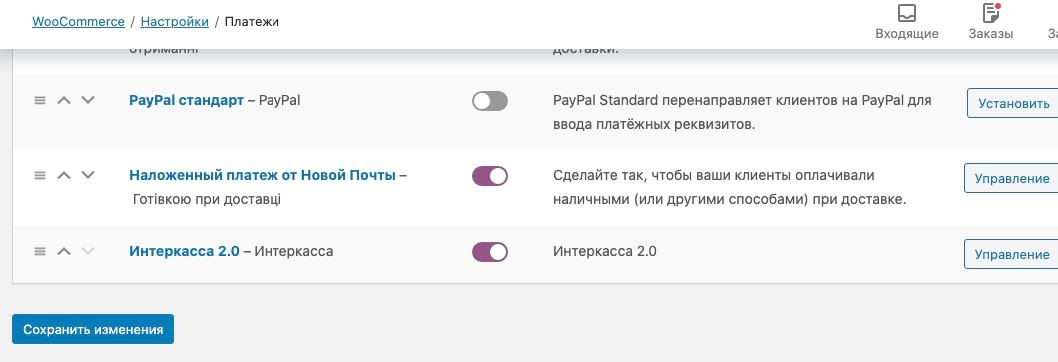The image size is (1058, 362).
Task: Click Установить button for PayPal
Action: pyautogui.click(x=1013, y=103)
